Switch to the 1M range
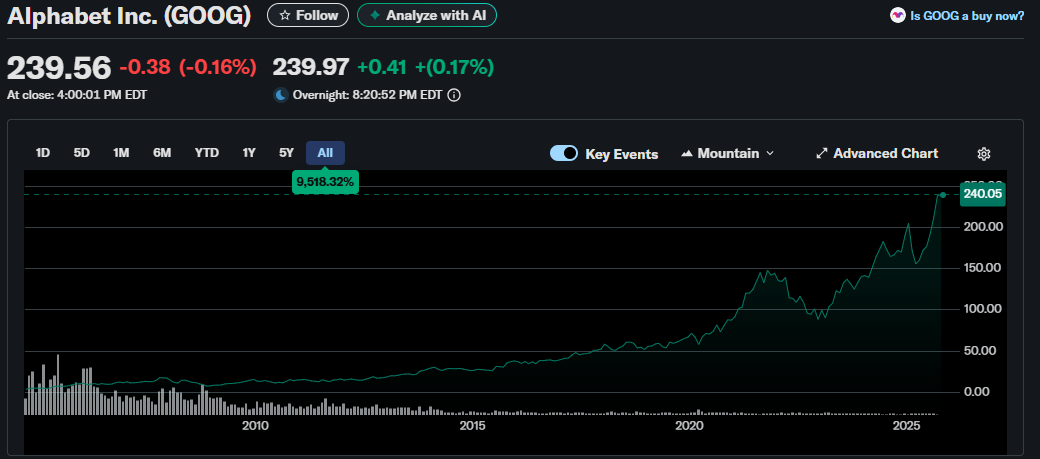 (x=121, y=153)
